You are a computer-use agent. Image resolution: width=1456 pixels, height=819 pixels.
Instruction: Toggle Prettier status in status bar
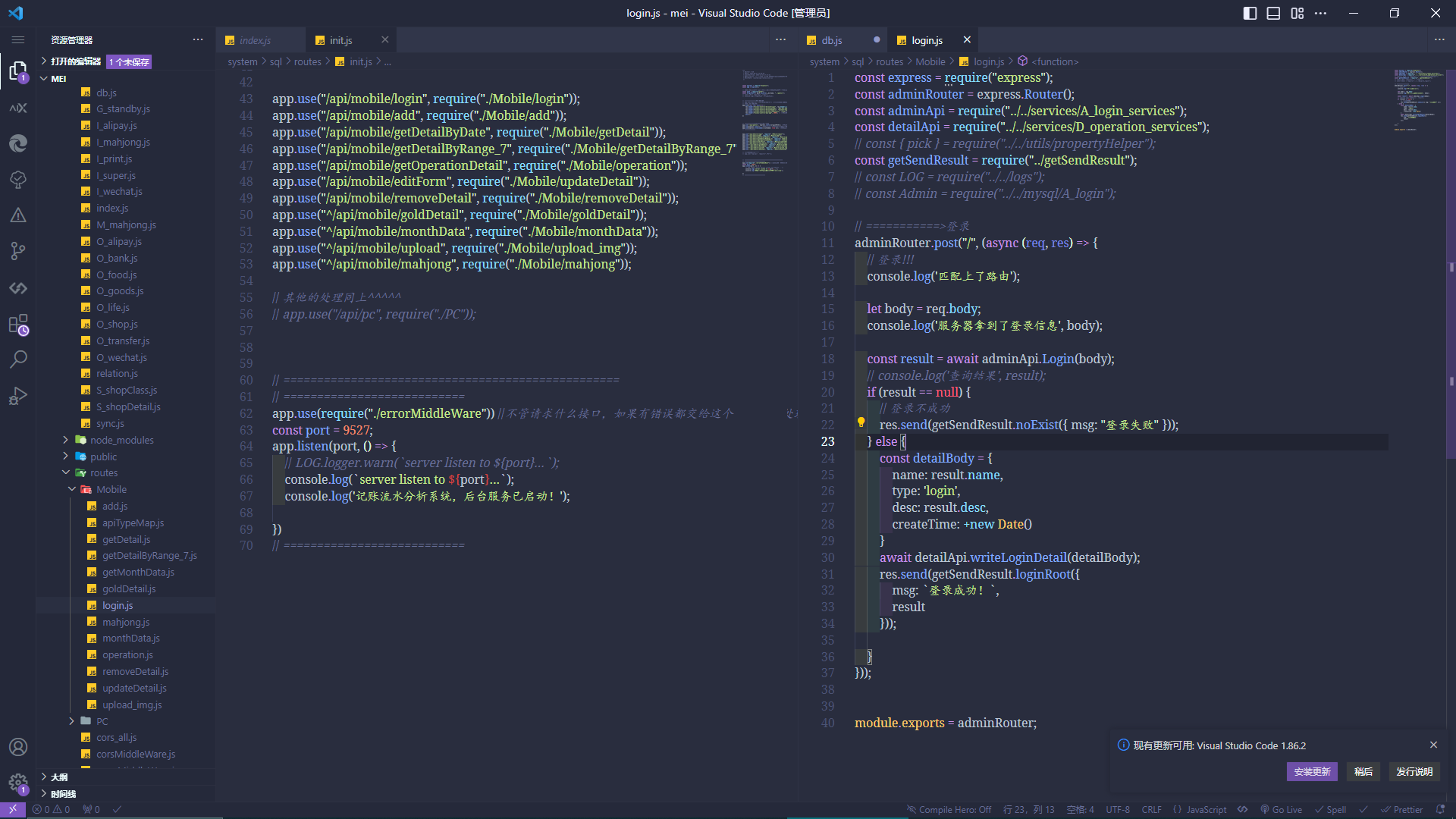(1402, 809)
